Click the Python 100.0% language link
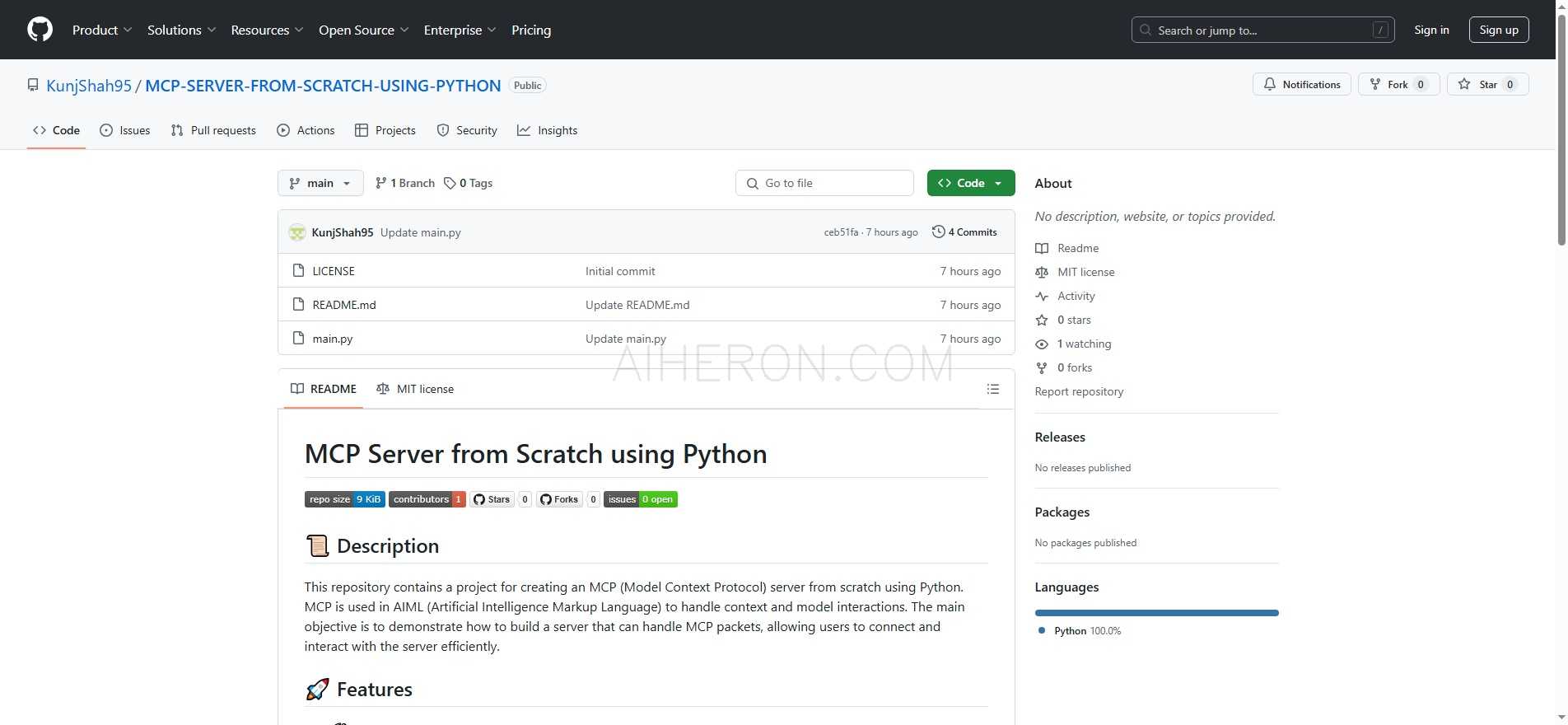1568x725 pixels. pos(1080,631)
